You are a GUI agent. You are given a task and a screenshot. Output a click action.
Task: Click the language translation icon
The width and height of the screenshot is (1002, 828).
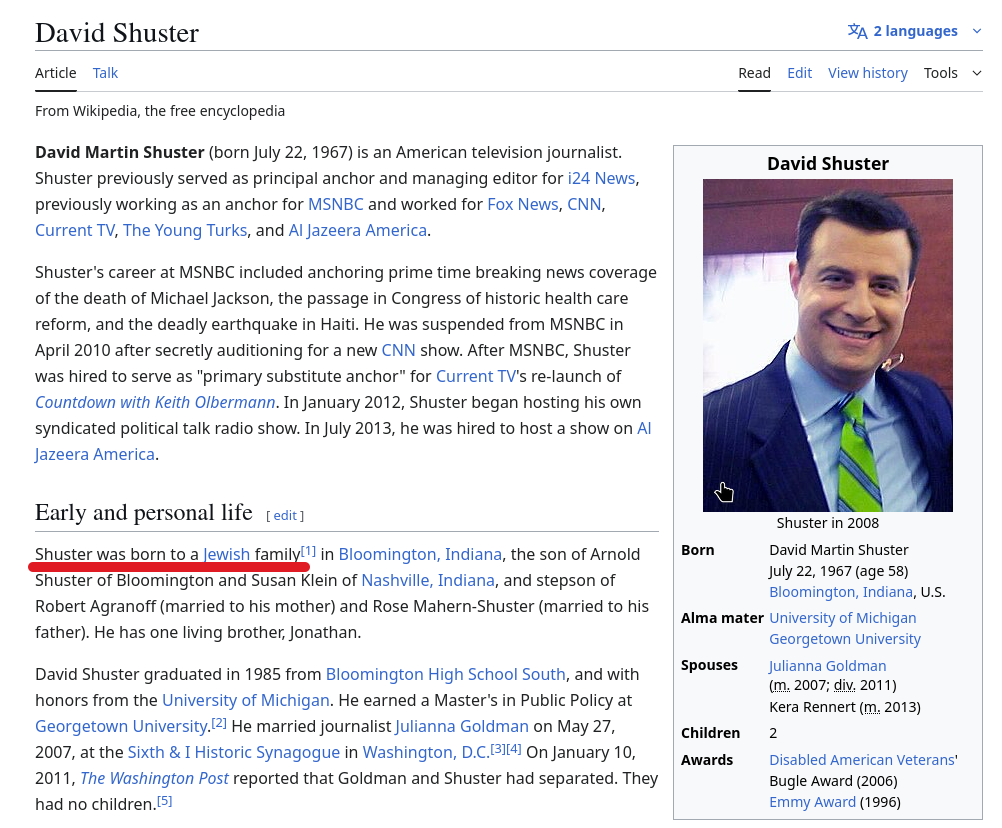pyautogui.click(x=857, y=31)
